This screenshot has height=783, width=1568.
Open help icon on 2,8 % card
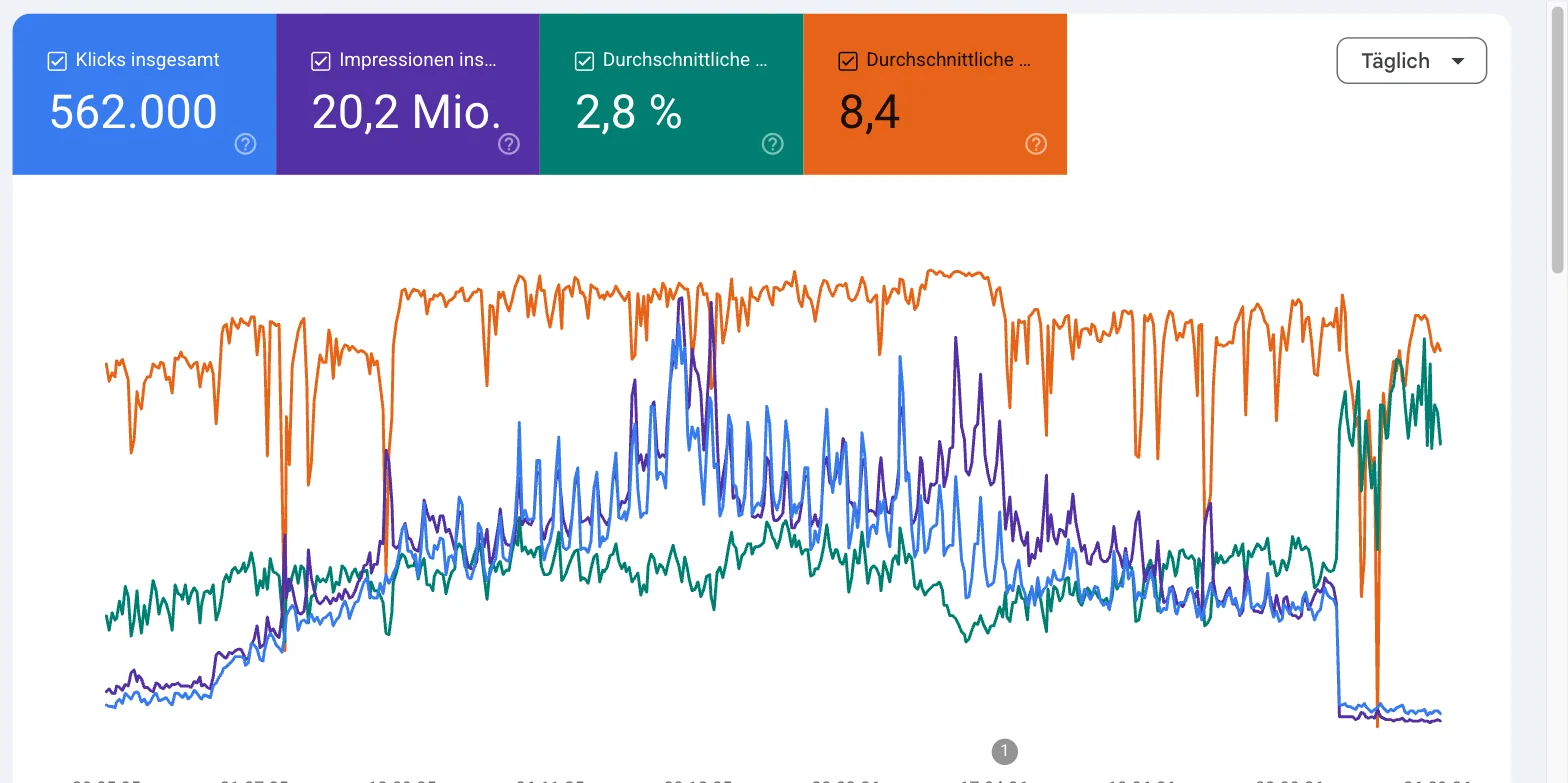point(773,144)
